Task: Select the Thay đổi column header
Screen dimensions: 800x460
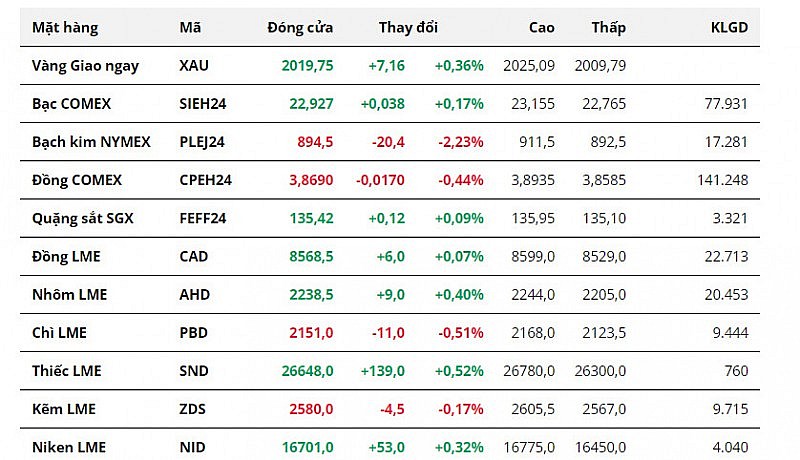Action: pos(408,28)
